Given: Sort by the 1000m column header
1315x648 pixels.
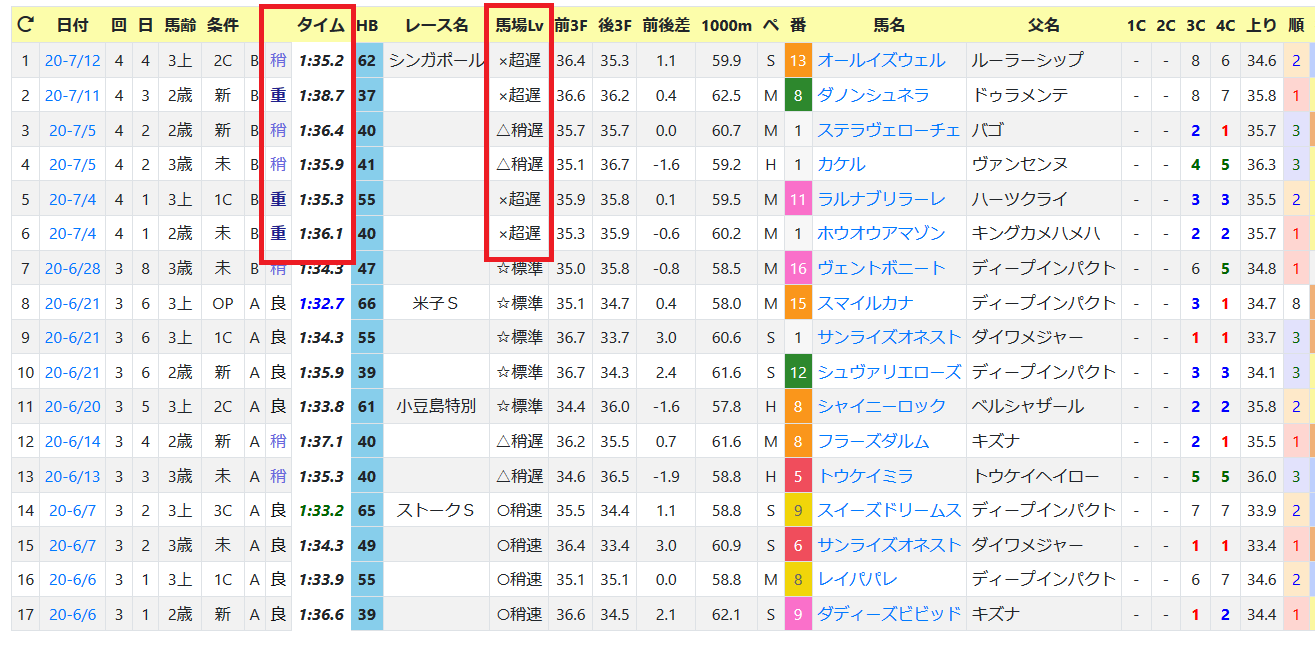Looking at the screenshot, I should pos(726,25).
